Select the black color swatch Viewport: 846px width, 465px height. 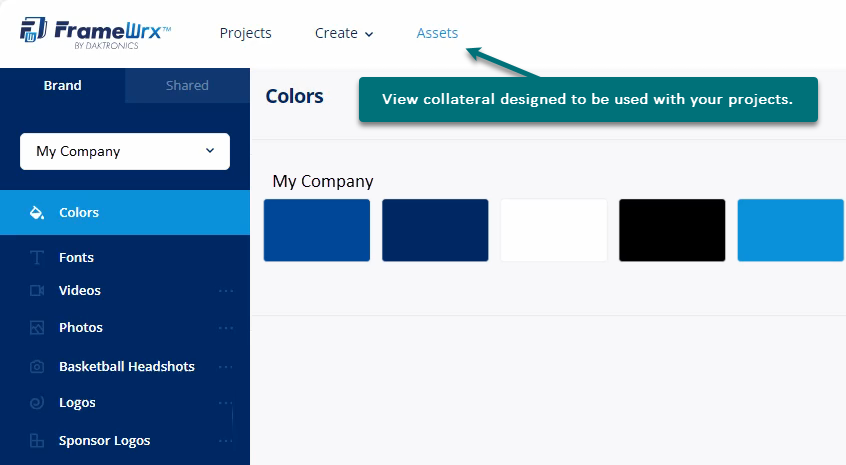672,230
